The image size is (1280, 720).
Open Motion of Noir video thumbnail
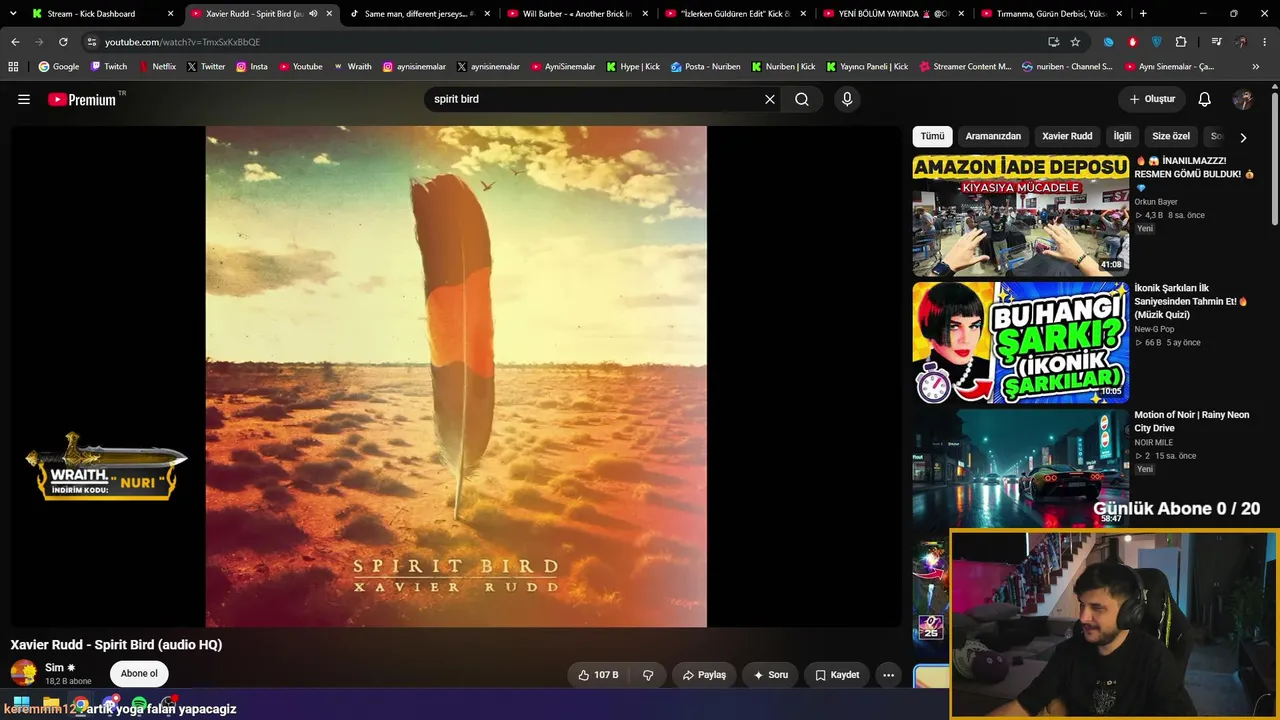point(1020,468)
